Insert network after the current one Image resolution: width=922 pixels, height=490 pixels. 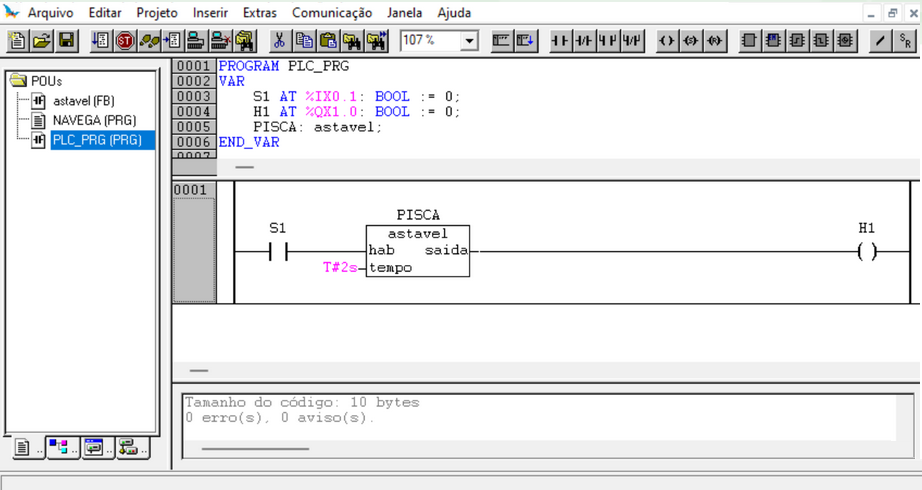pyautogui.click(x=525, y=41)
